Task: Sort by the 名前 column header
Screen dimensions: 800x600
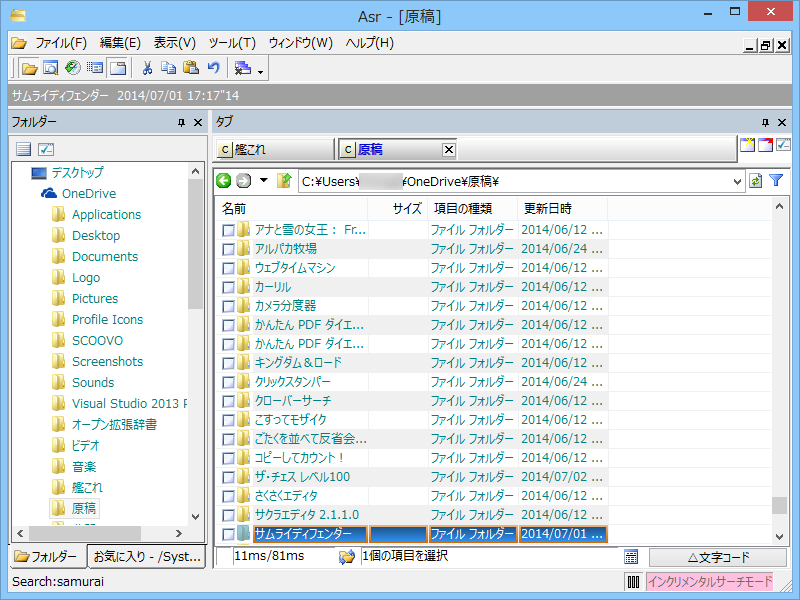Action: click(291, 209)
